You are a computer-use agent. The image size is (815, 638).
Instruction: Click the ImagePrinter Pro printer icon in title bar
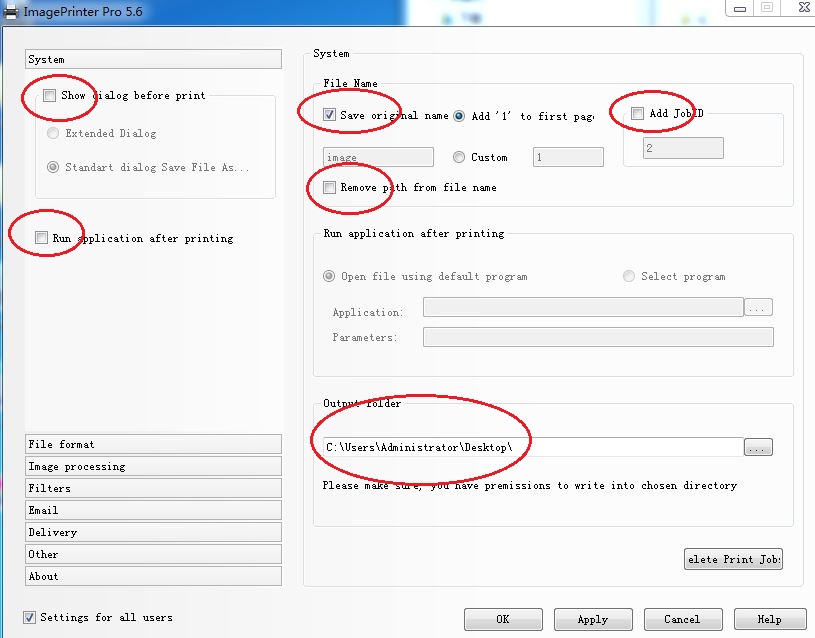click(10, 11)
